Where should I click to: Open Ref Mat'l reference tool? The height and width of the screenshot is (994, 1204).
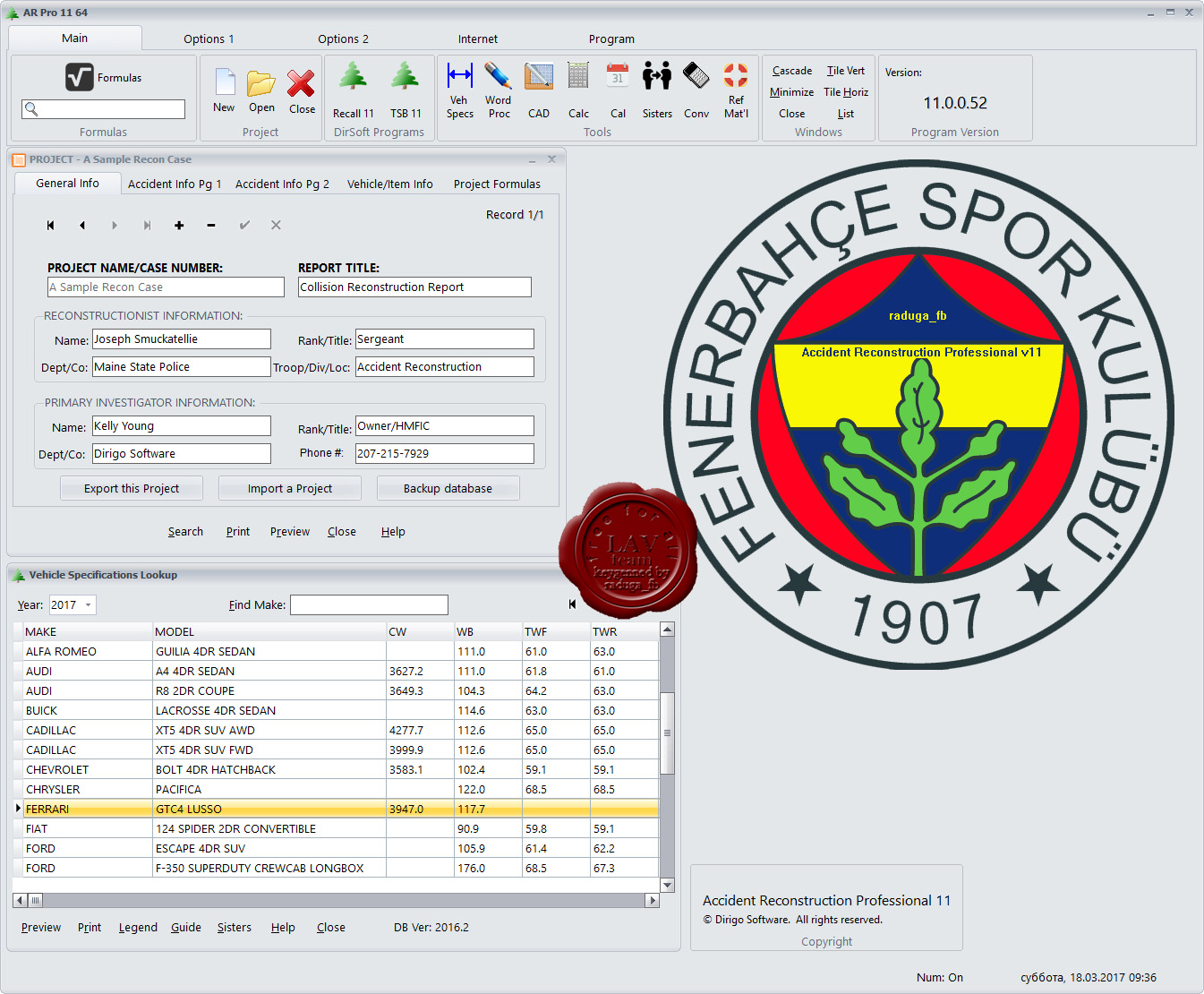click(736, 90)
